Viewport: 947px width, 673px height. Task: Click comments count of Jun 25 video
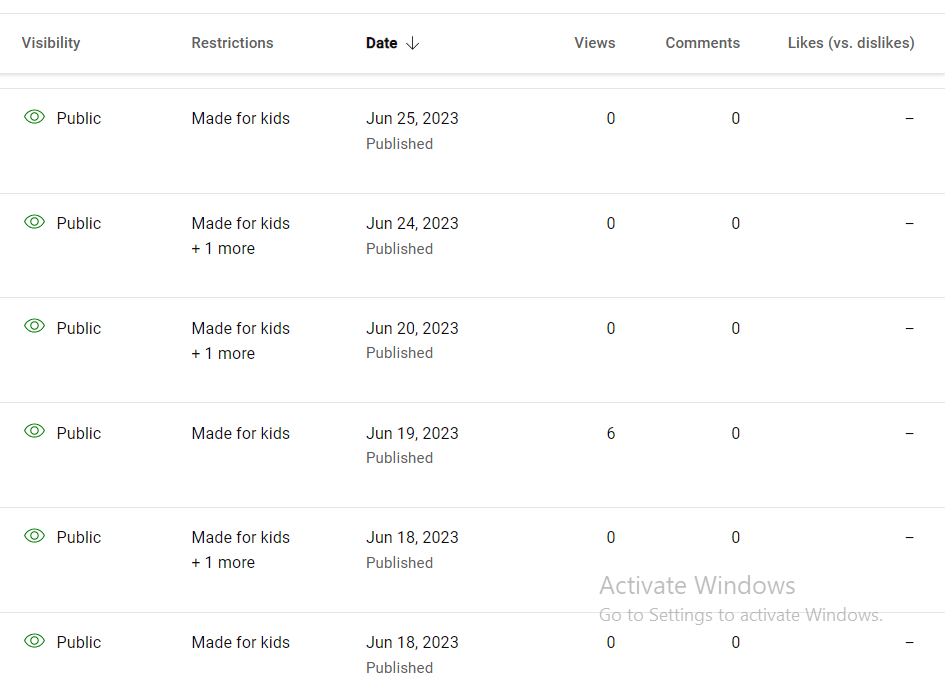(x=735, y=118)
